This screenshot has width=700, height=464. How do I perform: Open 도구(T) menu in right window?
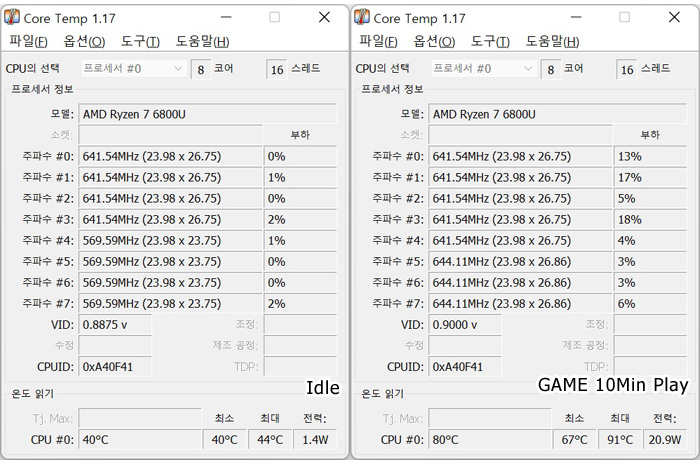click(491, 41)
